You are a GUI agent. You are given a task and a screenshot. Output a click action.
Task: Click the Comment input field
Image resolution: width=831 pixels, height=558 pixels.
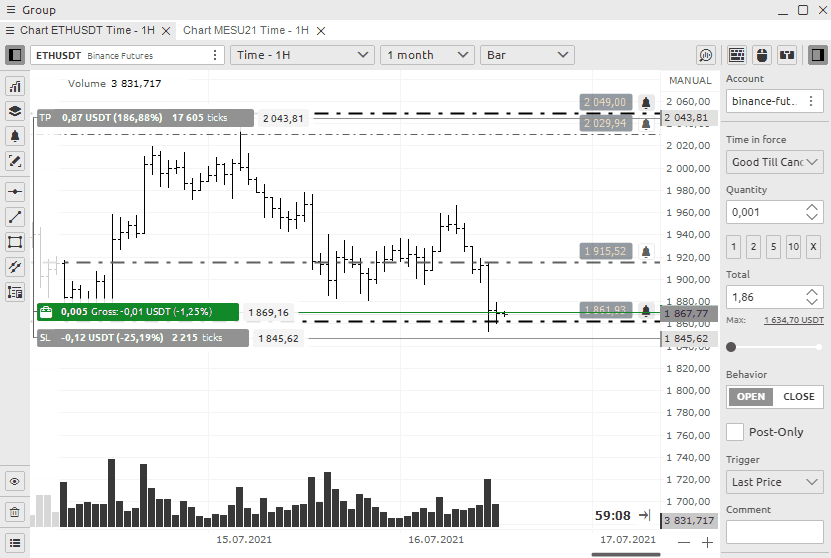(x=774, y=532)
